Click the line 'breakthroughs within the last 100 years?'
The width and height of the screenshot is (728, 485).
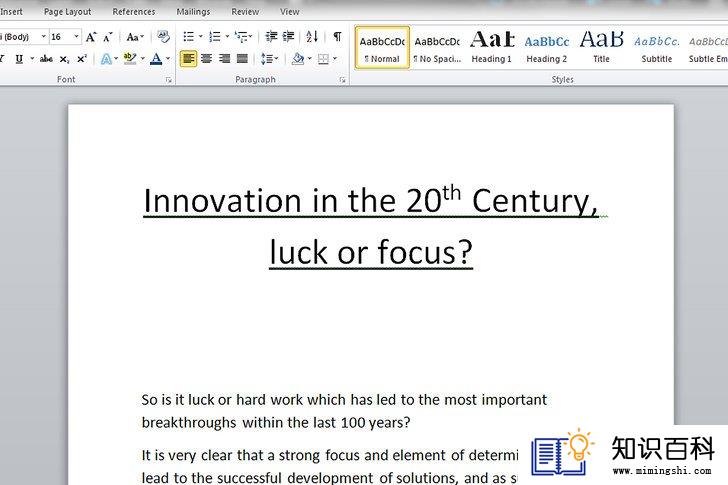(x=276, y=423)
